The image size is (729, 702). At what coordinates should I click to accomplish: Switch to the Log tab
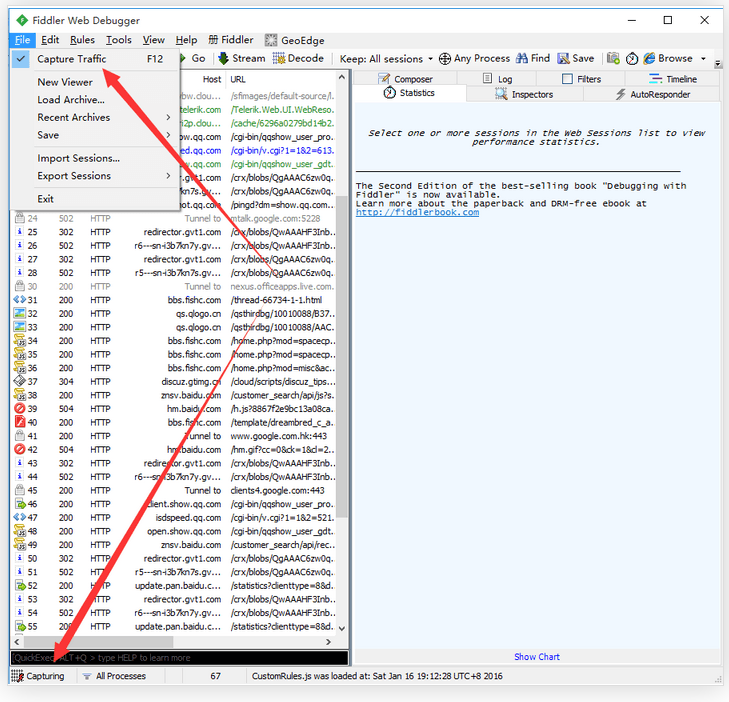497,79
